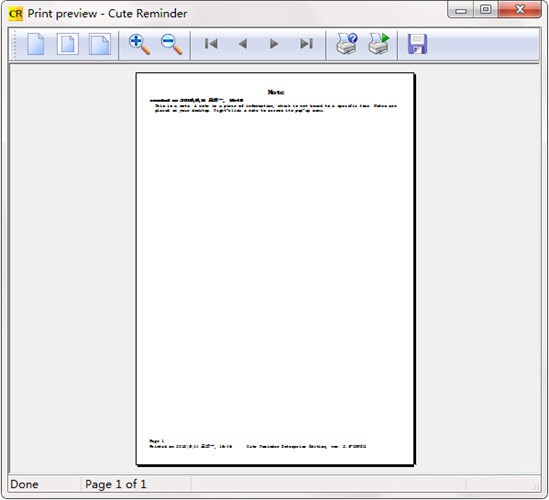
Task: Close the Print preview window
Action: (x=520, y=9)
